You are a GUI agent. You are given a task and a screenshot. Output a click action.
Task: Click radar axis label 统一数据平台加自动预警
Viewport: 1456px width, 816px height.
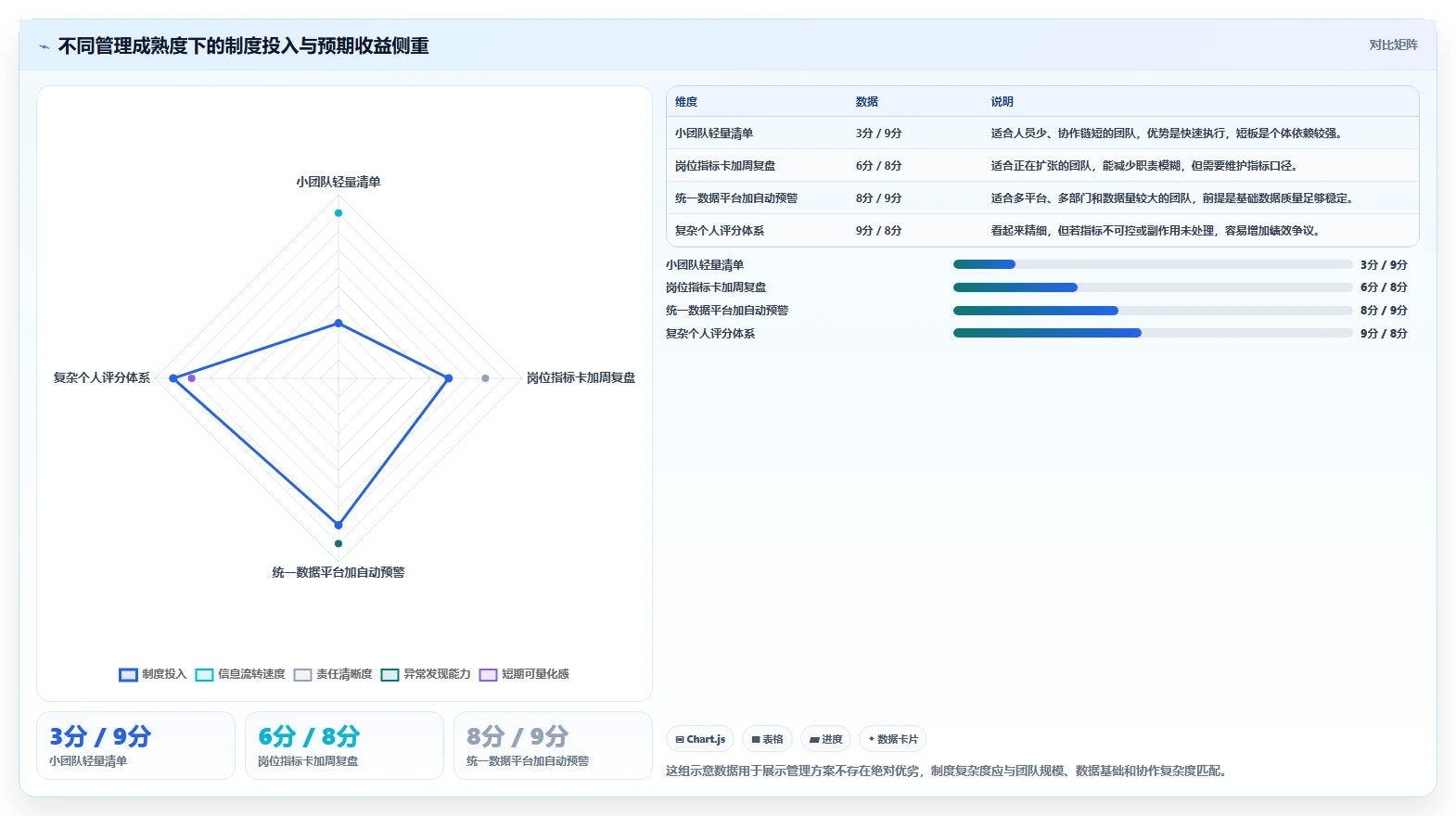click(x=338, y=572)
